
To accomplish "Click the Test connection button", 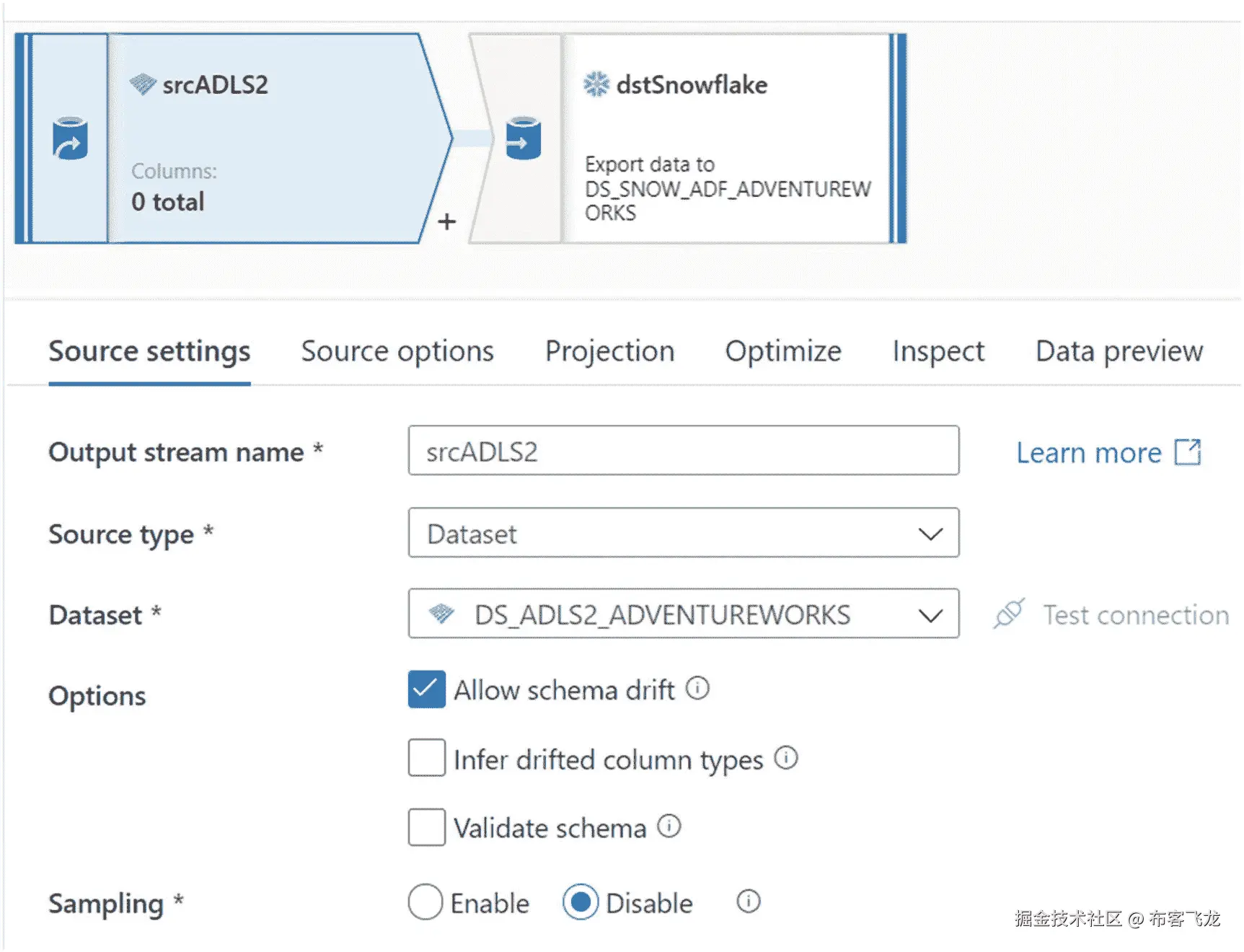I will [x=1111, y=614].
